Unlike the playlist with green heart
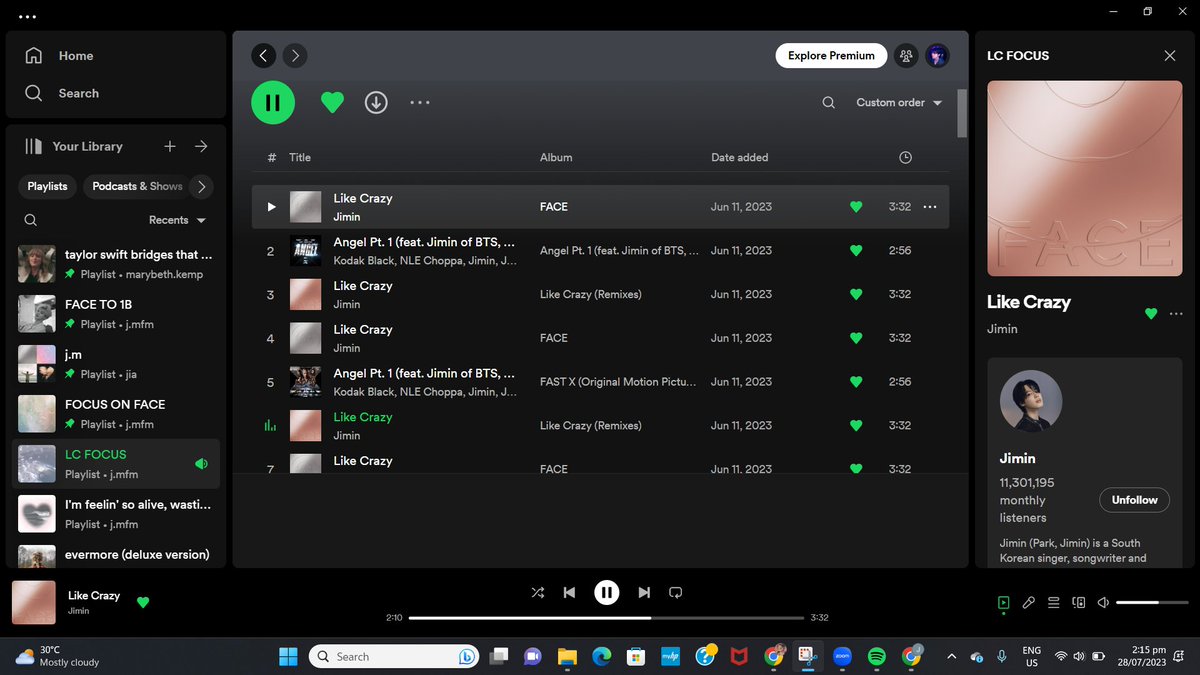Image resolution: width=1200 pixels, height=675 pixels. [x=332, y=102]
